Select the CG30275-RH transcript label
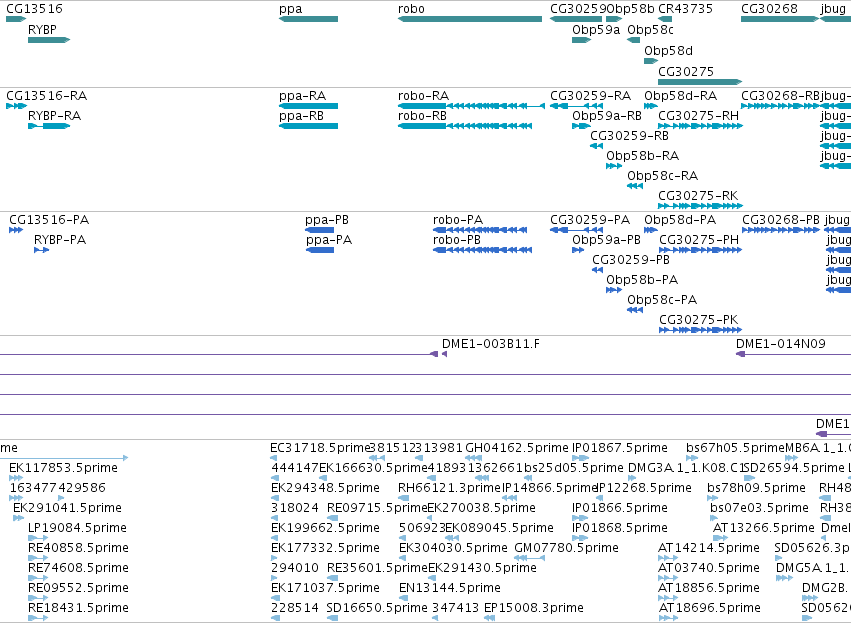The image size is (851, 623). pyautogui.click(x=698, y=116)
